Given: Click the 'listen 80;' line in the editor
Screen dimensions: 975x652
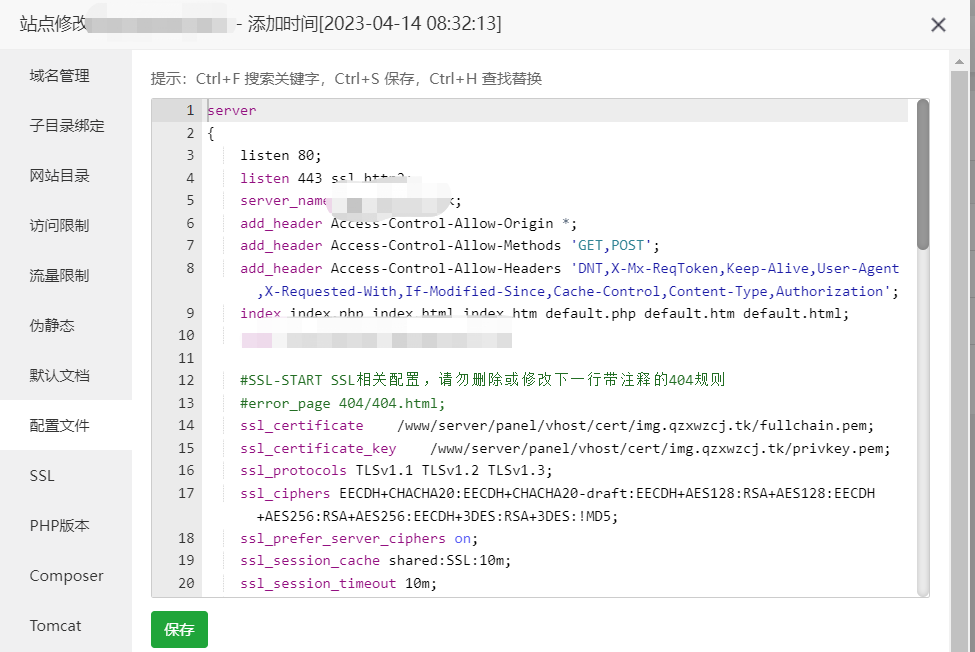Looking at the screenshot, I should pos(281,155).
